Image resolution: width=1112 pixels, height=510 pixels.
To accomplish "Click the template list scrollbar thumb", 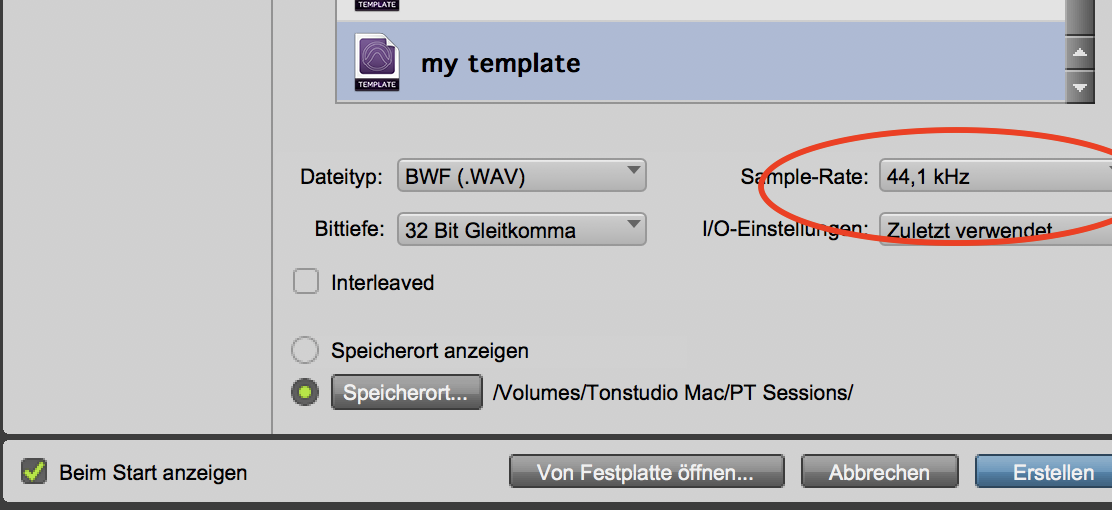I will point(1078,15).
